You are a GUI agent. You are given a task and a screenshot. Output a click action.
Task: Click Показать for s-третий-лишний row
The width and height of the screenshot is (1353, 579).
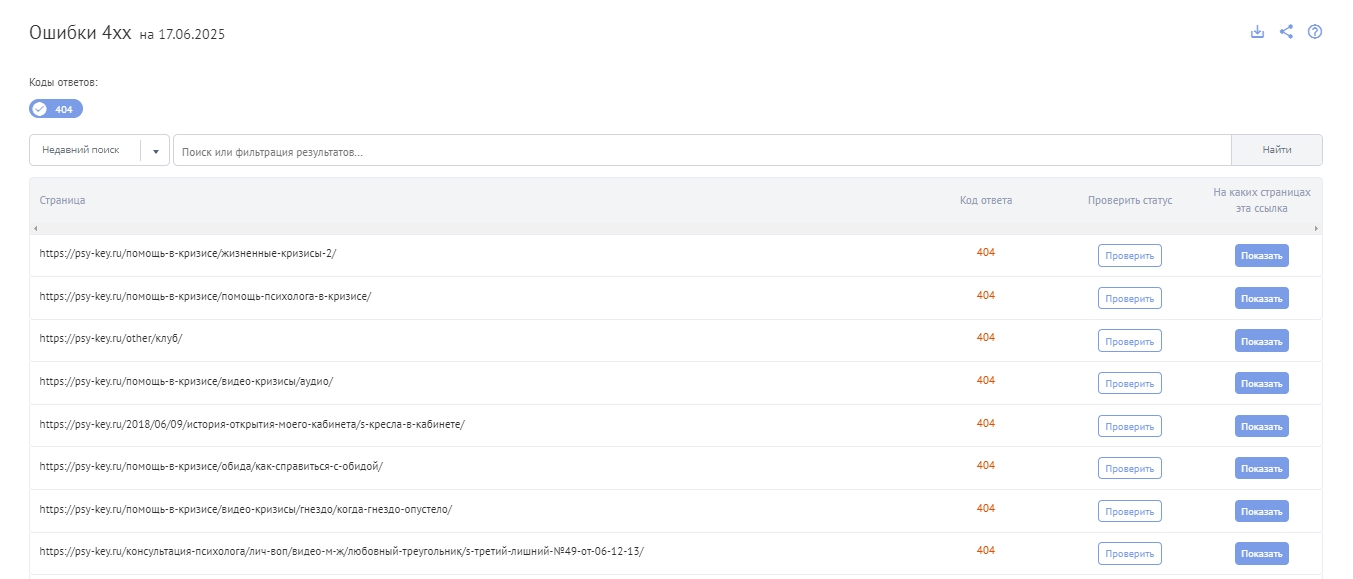click(x=1262, y=553)
